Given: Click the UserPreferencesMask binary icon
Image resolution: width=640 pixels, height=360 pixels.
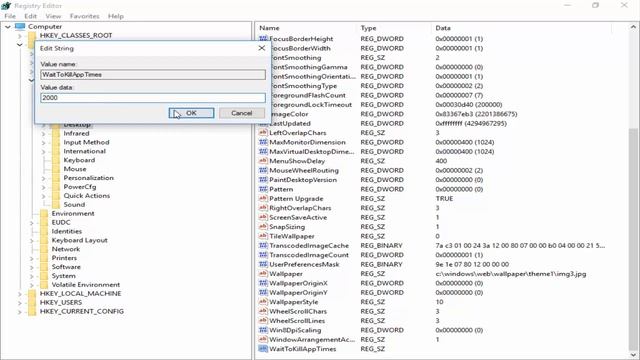Looking at the screenshot, I should pyautogui.click(x=263, y=264).
